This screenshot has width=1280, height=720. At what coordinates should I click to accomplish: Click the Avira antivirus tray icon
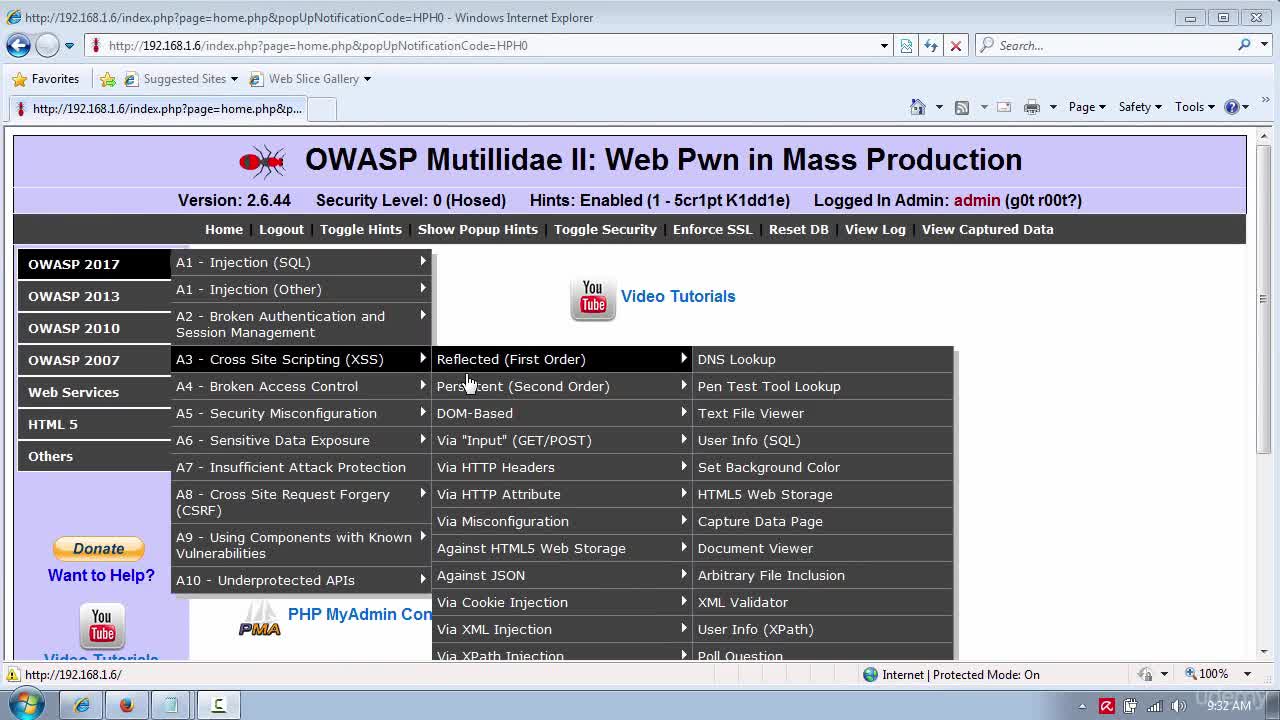1107,706
